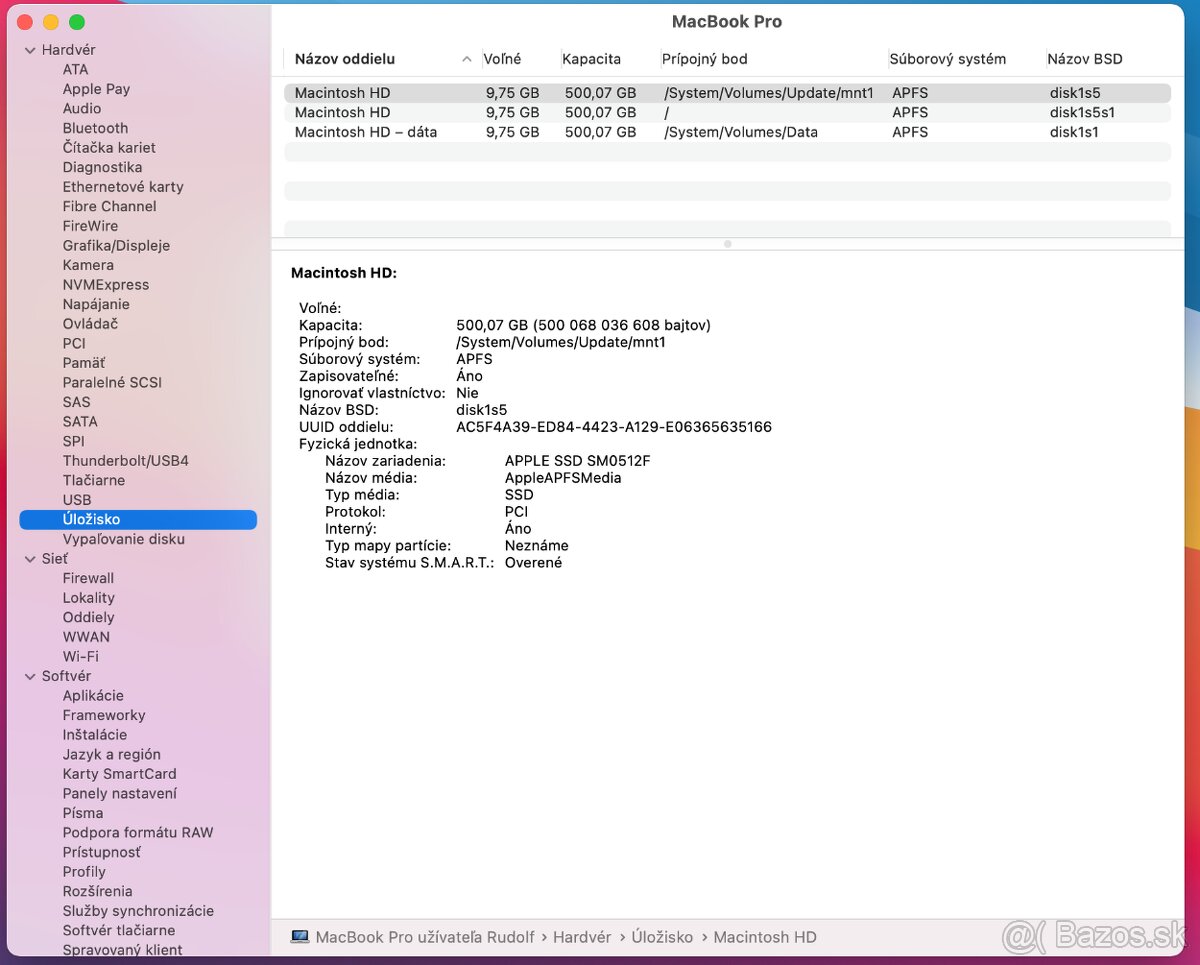This screenshot has width=1200, height=965.
Task: Sort volumes by the Kapacita column
Action: point(591,59)
